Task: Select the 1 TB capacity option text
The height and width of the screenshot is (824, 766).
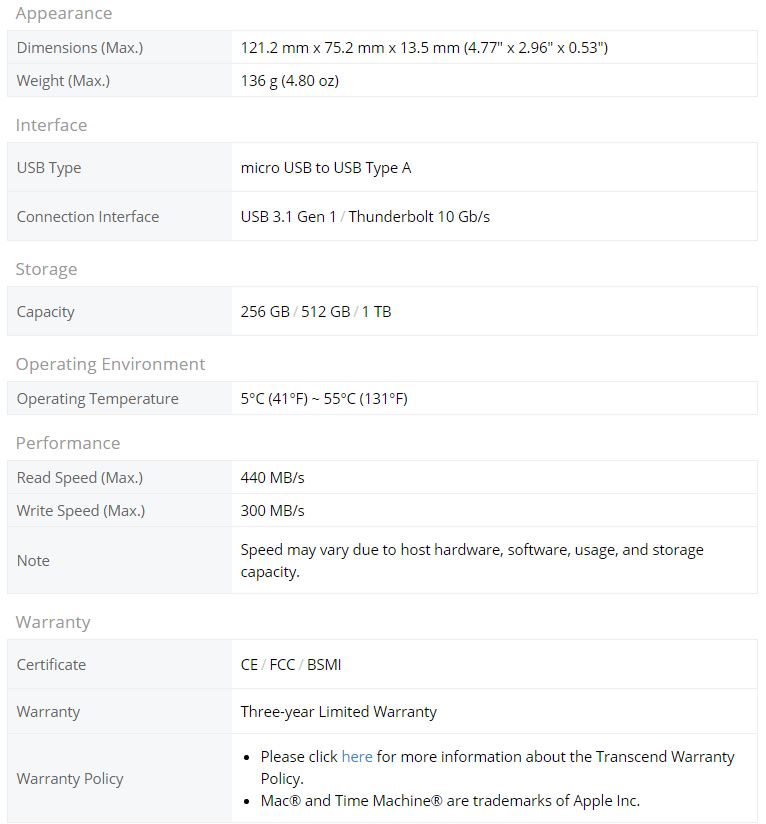Action: pos(376,312)
